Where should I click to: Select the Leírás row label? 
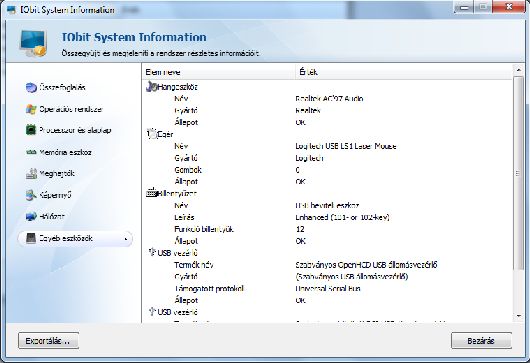184,217
